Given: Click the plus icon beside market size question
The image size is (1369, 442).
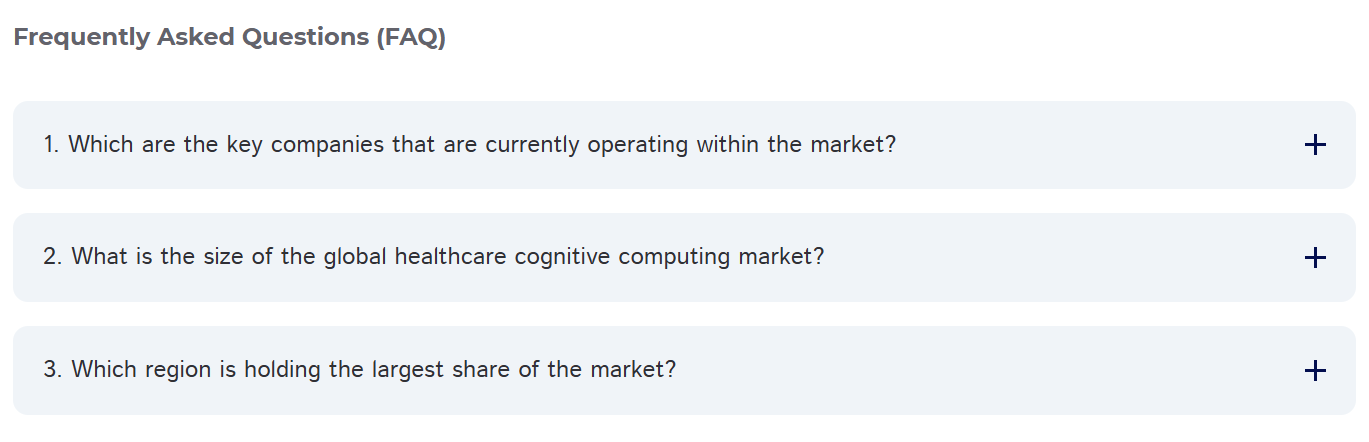Looking at the screenshot, I should [1315, 258].
